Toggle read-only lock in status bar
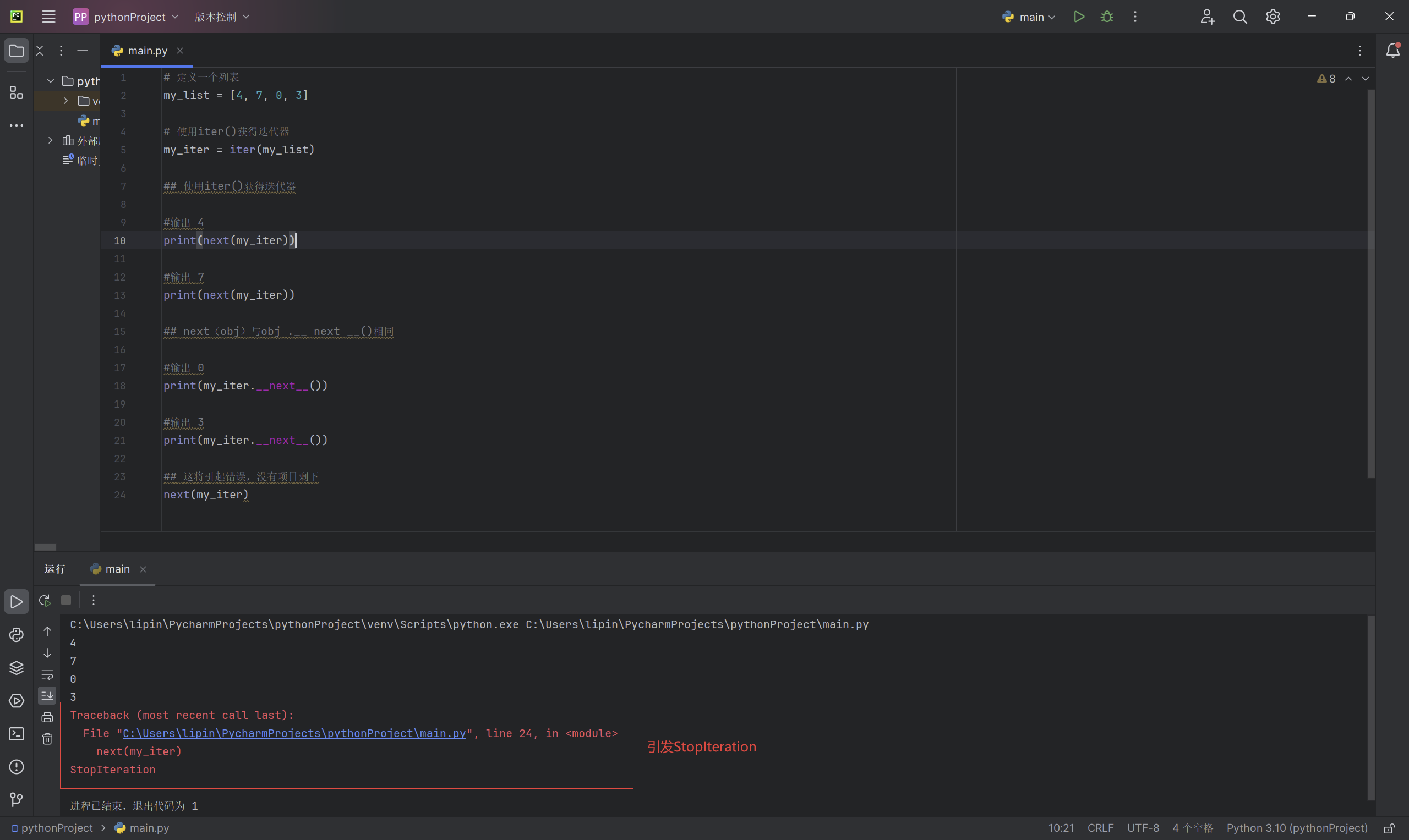The height and width of the screenshot is (840, 1409). click(1389, 828)
